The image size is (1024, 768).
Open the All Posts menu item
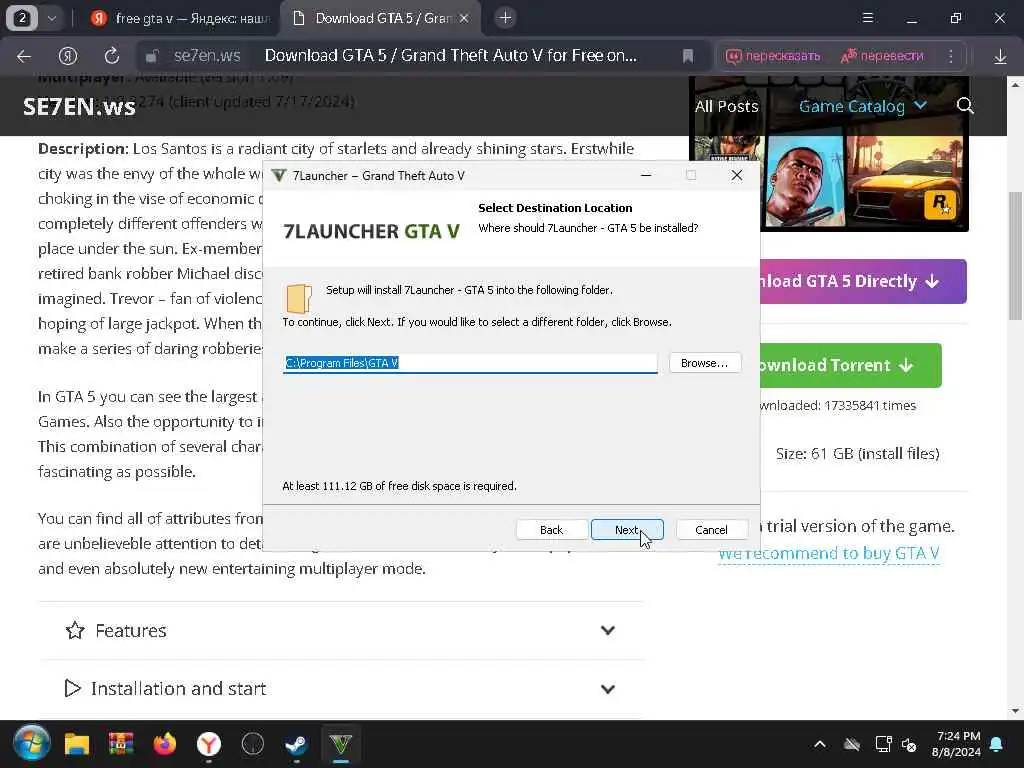(x=726, y=106)
